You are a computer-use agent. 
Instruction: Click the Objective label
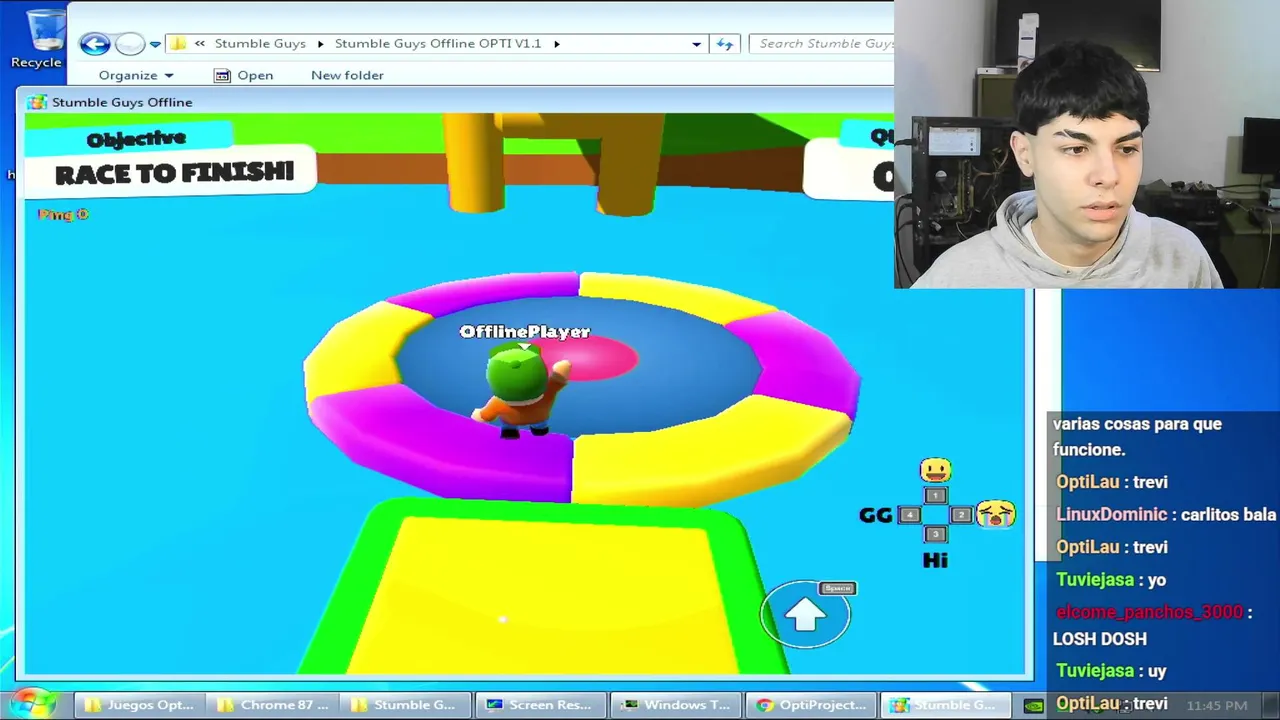[136, 139]
